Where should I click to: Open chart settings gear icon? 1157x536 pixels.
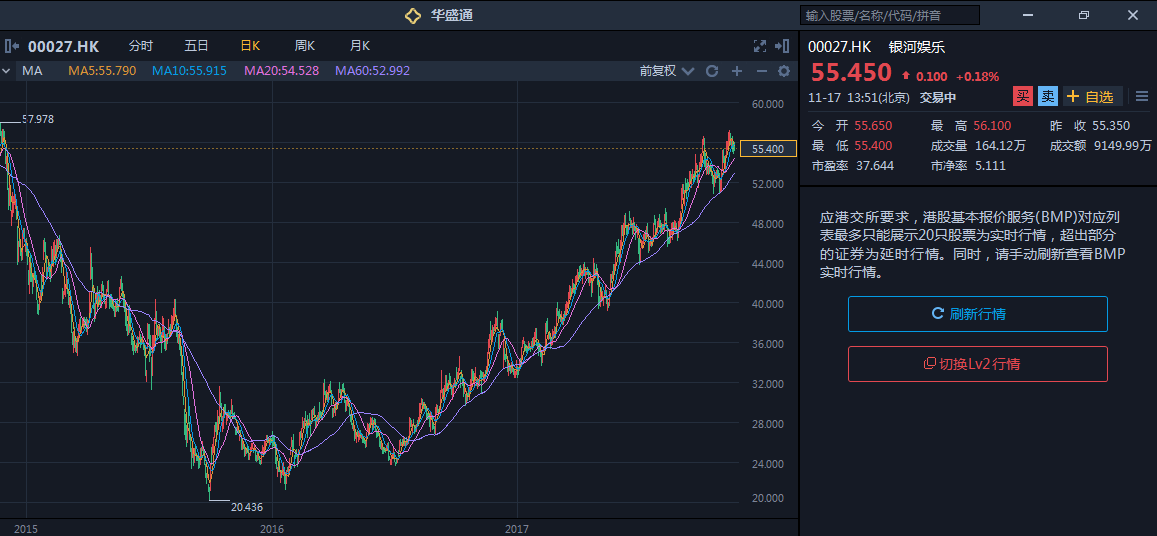[784, 71]
